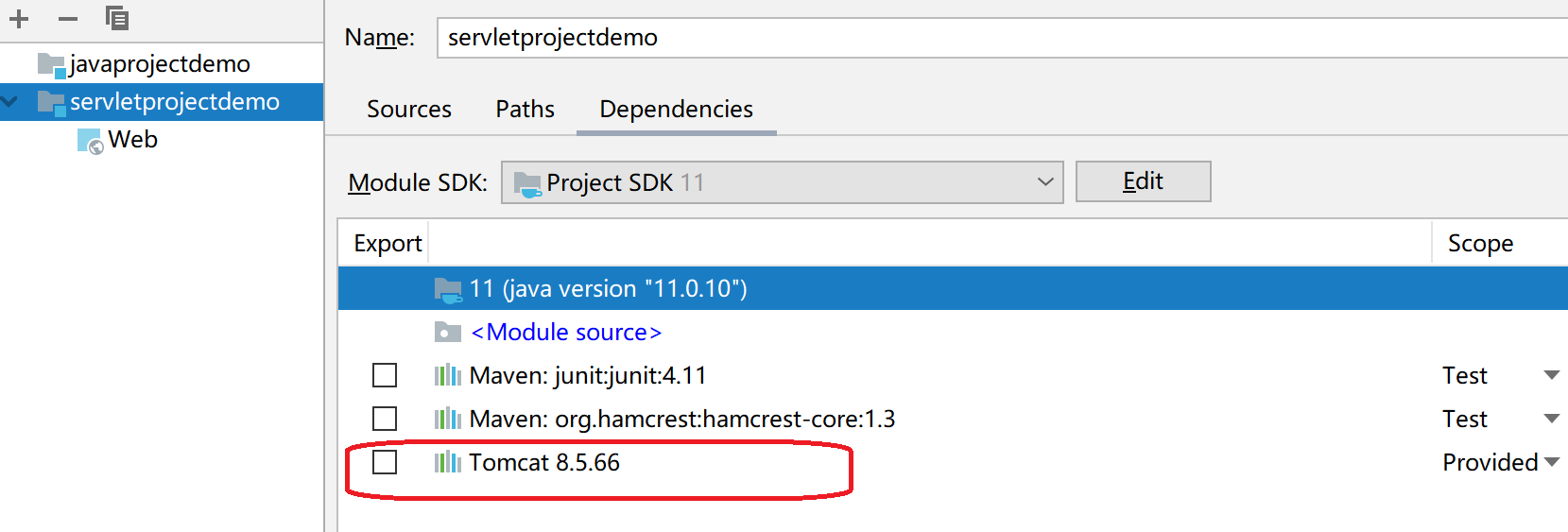This screenshot has height=532, width=1568.
Task: Open the Paths tab
Action: tap(525, 110)
